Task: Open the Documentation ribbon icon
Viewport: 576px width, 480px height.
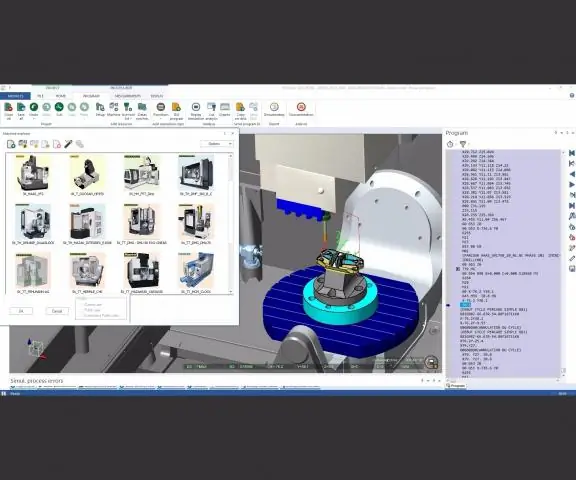Action: [x=301, y=109]
